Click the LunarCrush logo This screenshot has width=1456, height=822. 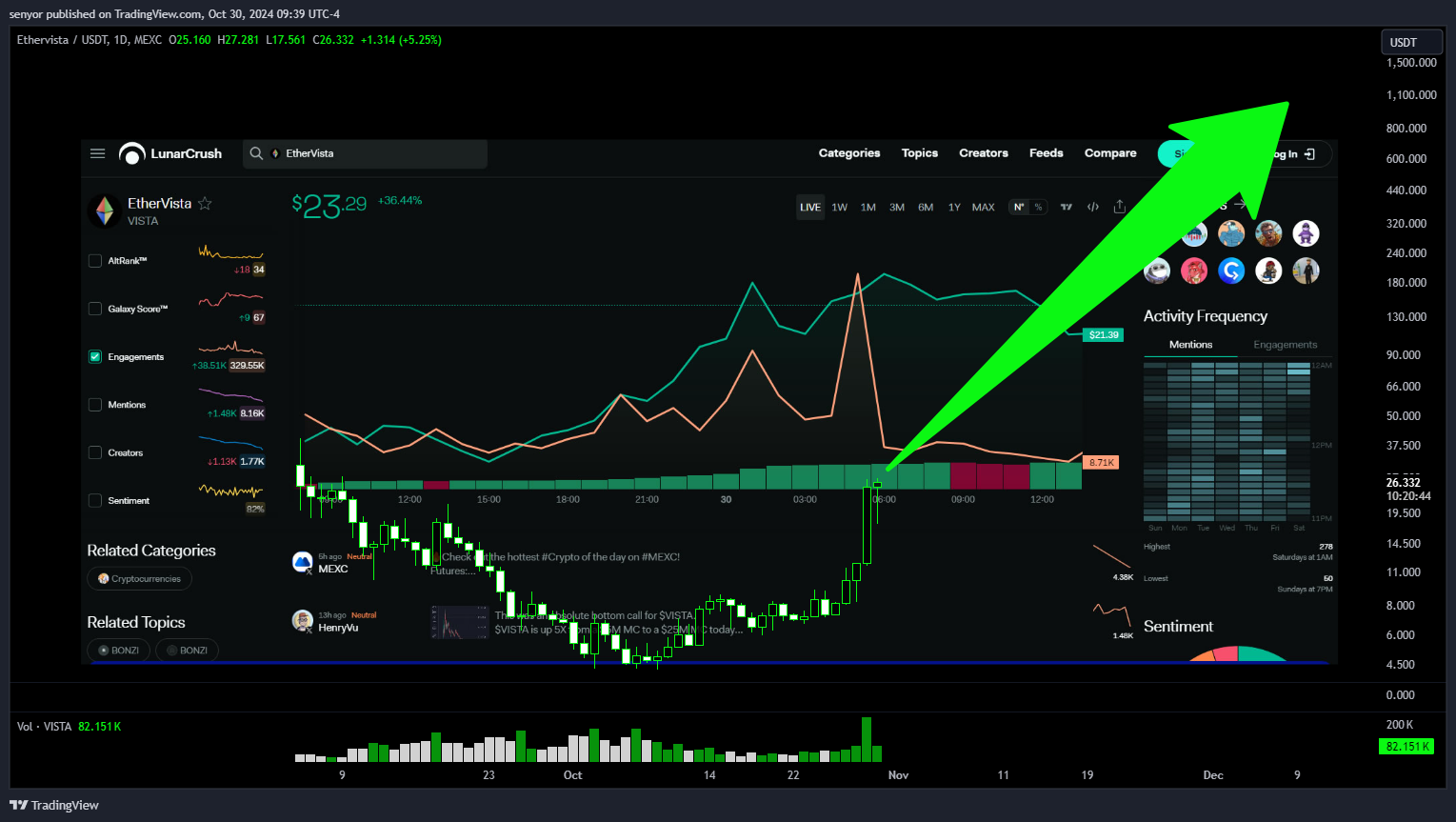point(170,153)
